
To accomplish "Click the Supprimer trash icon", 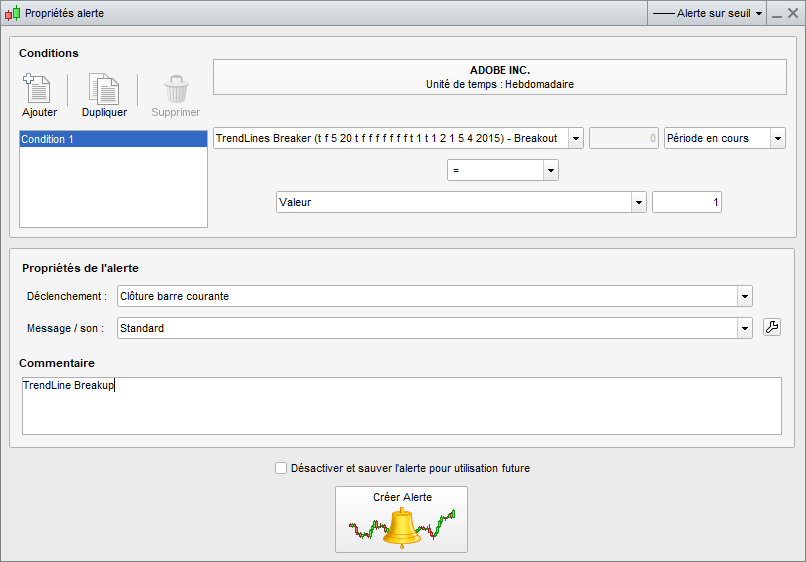I will pos(176,89).
